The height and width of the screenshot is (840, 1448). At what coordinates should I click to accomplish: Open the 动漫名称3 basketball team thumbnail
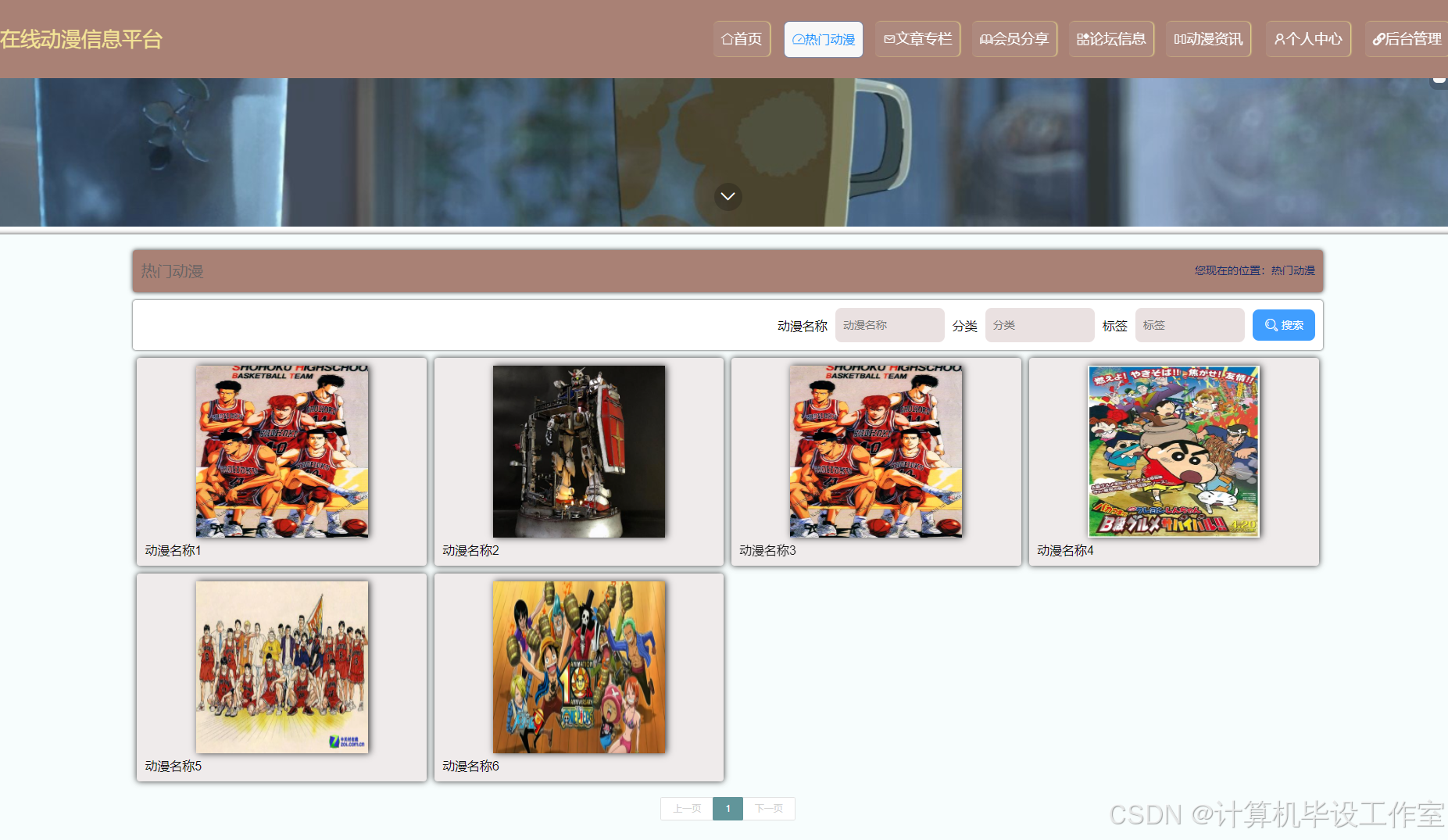pos(876,451)
